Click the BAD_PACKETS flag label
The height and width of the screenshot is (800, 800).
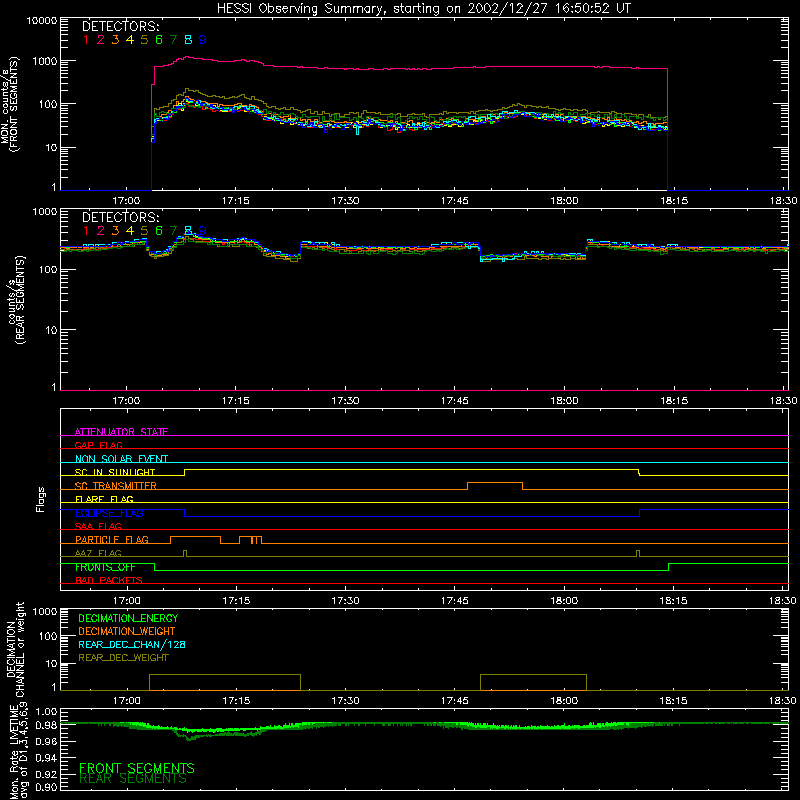point(109,580)
